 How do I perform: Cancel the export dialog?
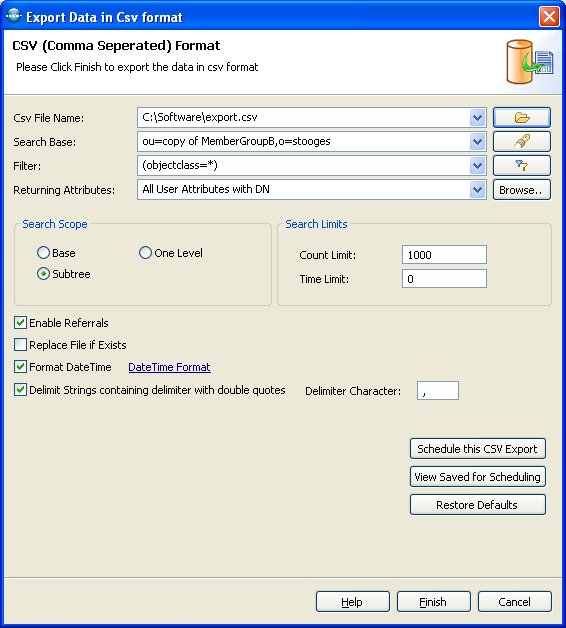515,602
